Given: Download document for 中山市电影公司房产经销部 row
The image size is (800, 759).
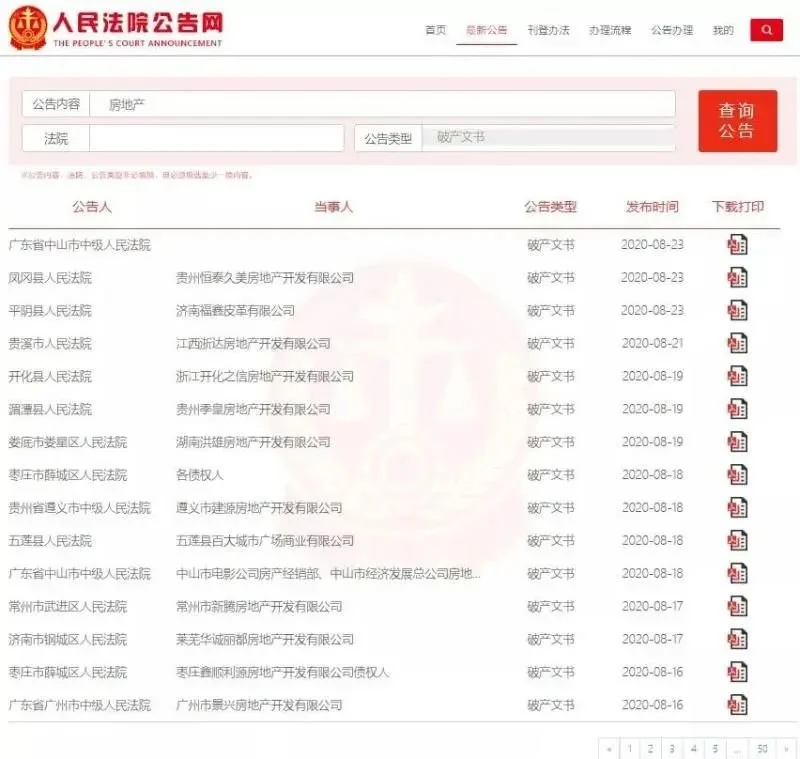Looking at the screenshot, I should click(x=737, y=573).
